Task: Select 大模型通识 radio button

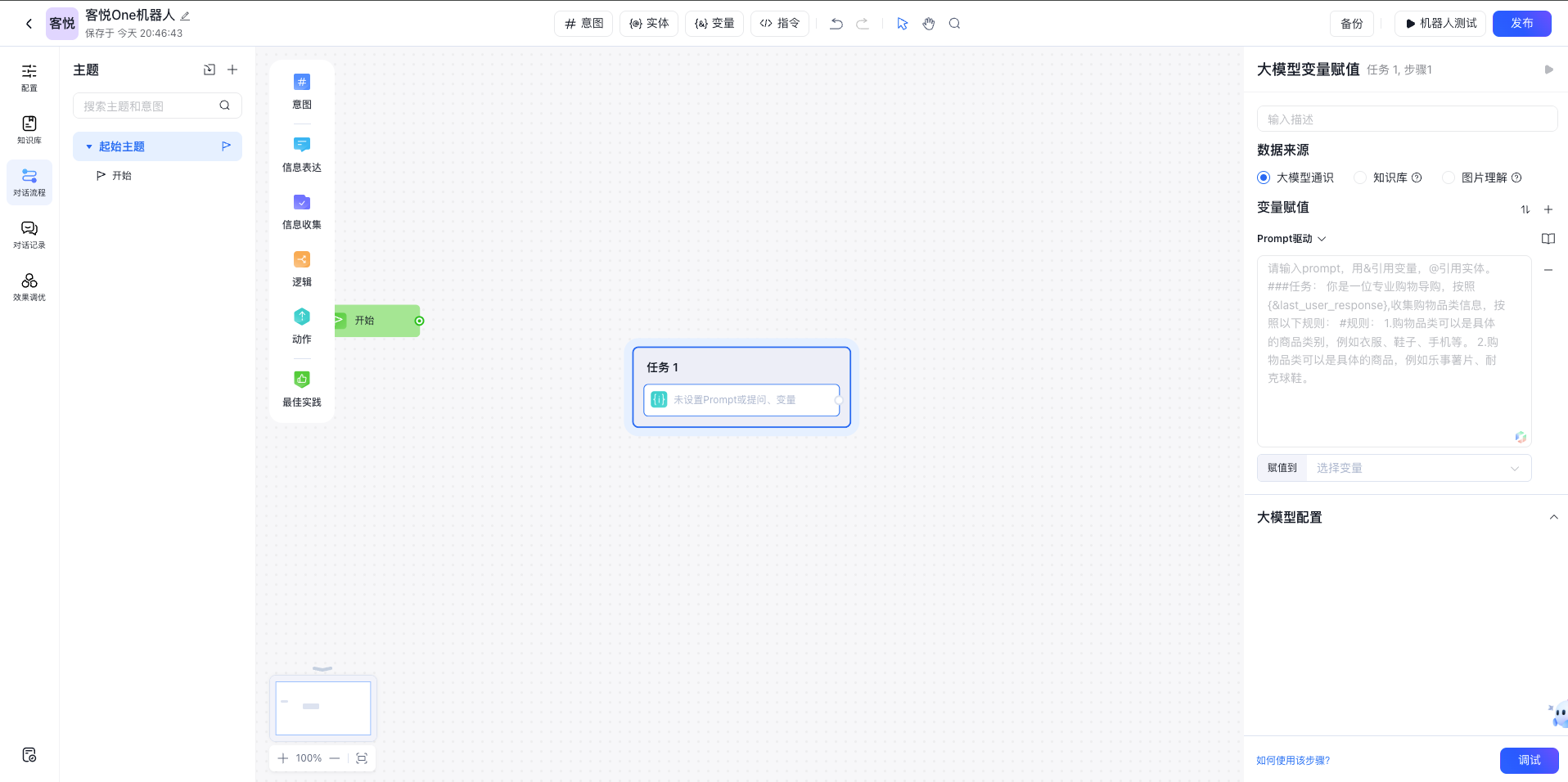Action: point(1264,178)
